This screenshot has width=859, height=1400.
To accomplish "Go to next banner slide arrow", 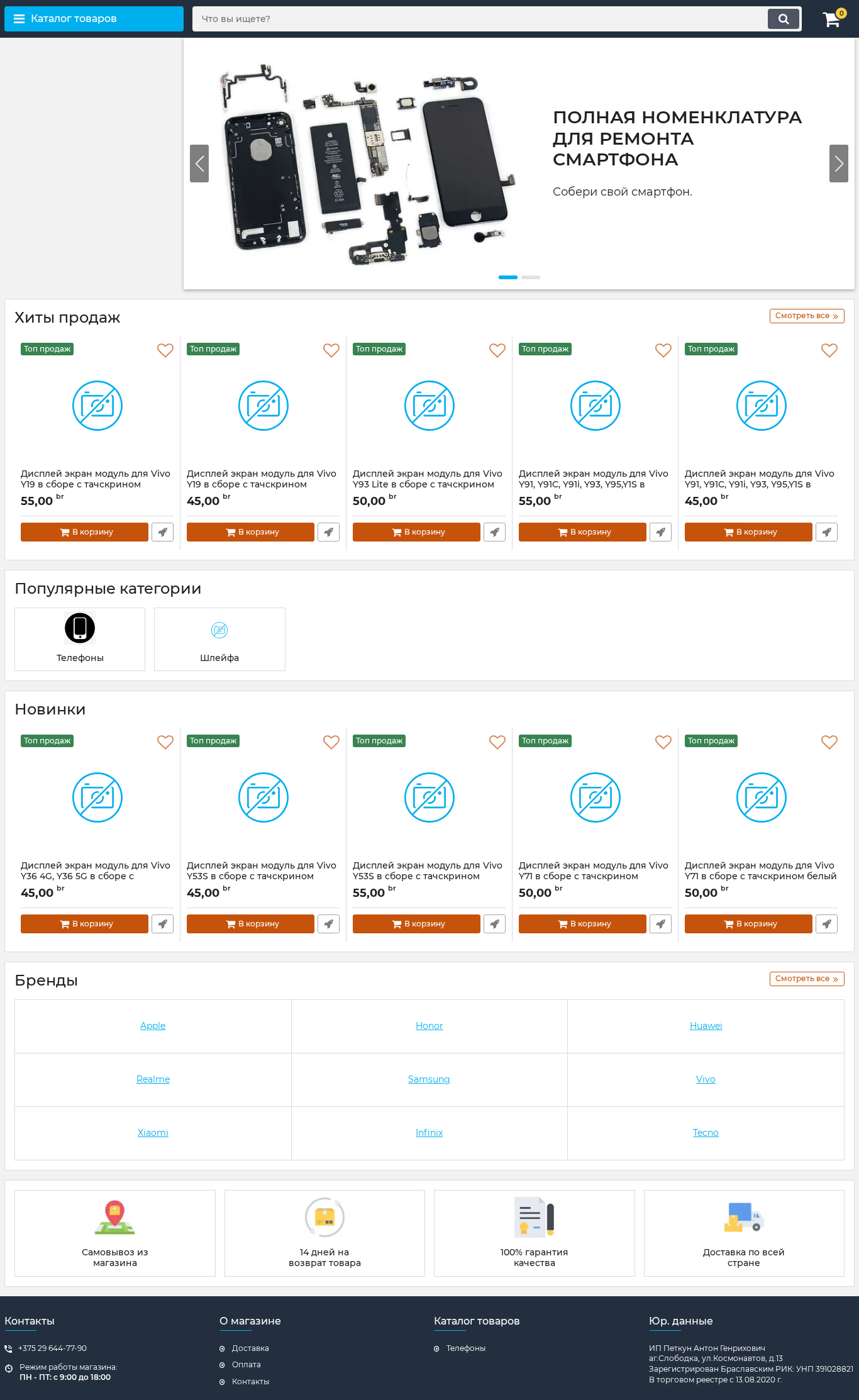I will [839, 164].
